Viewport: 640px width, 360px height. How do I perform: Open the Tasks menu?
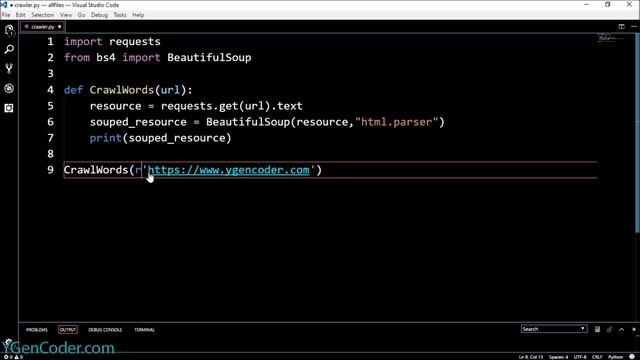pyautogui.click(x=120, y=15)
